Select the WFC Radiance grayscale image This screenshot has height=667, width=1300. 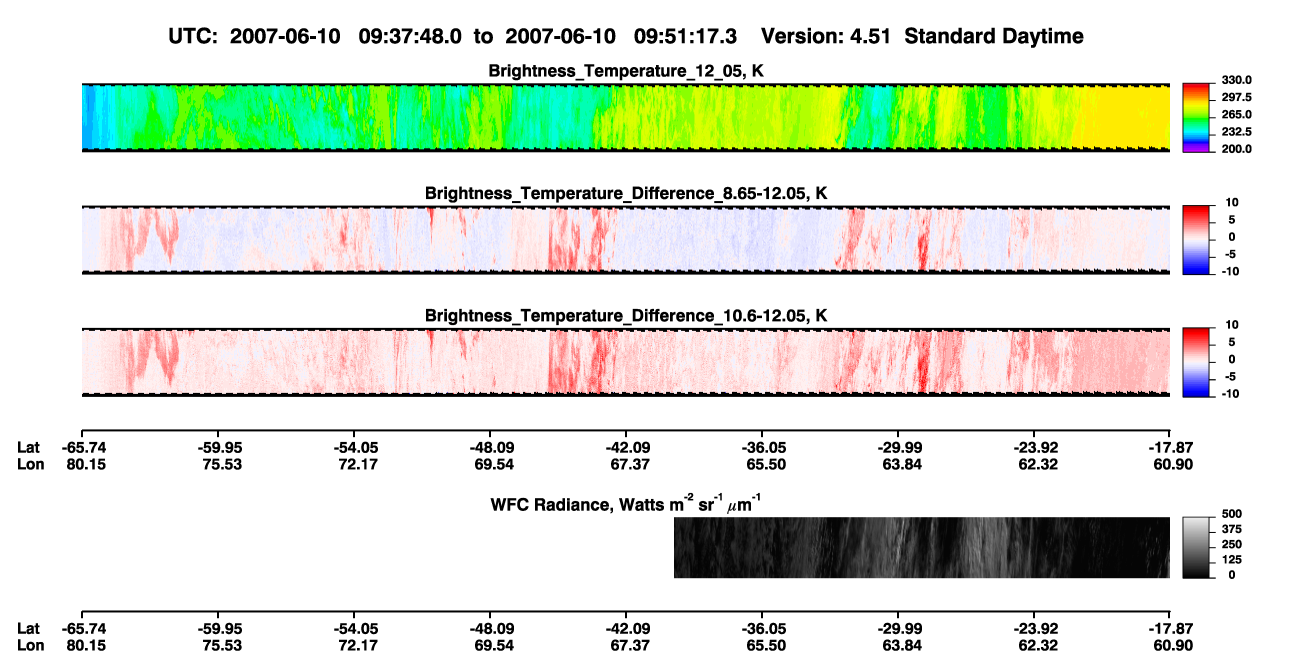tap(922, 547)
